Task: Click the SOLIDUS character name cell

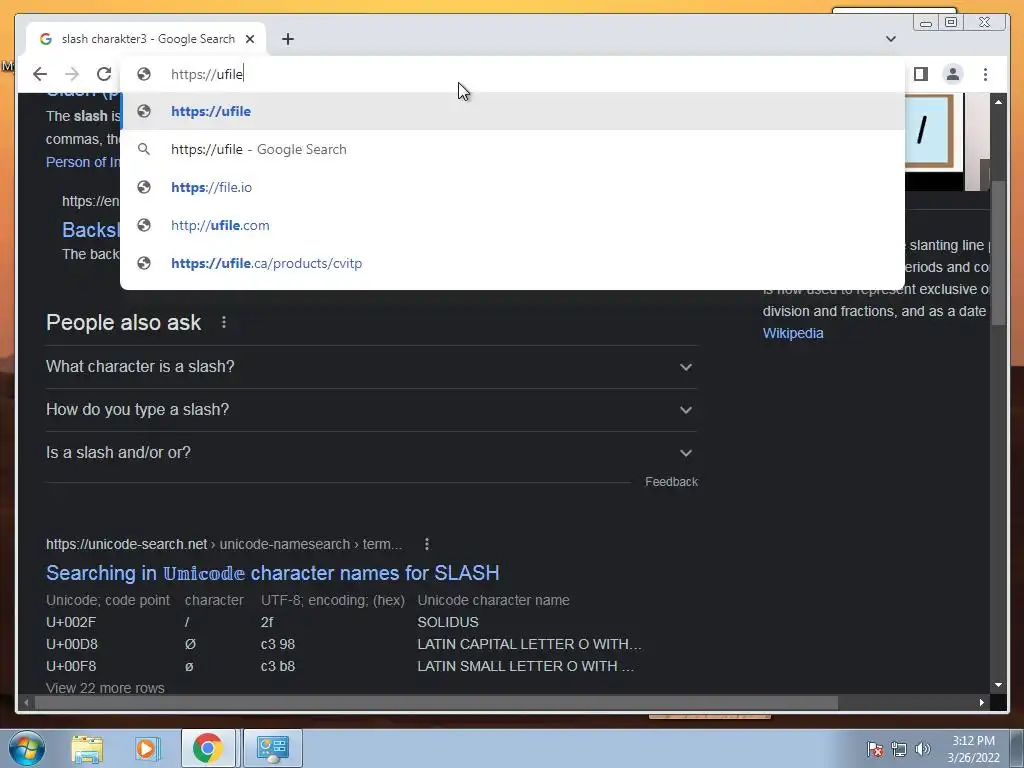Action: pos(448,622)
